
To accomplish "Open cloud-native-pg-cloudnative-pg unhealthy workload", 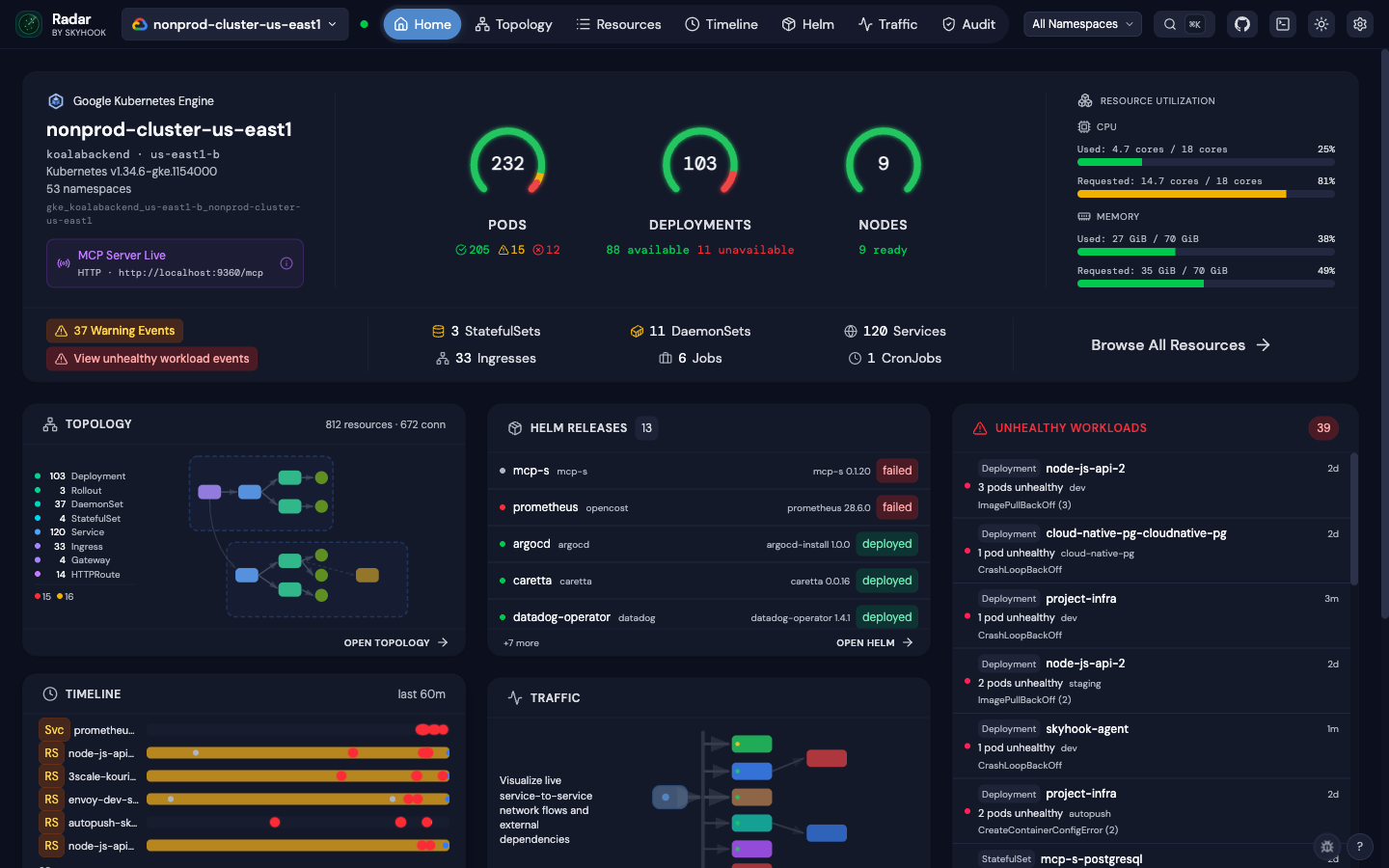I will [x=1152, y=551].
